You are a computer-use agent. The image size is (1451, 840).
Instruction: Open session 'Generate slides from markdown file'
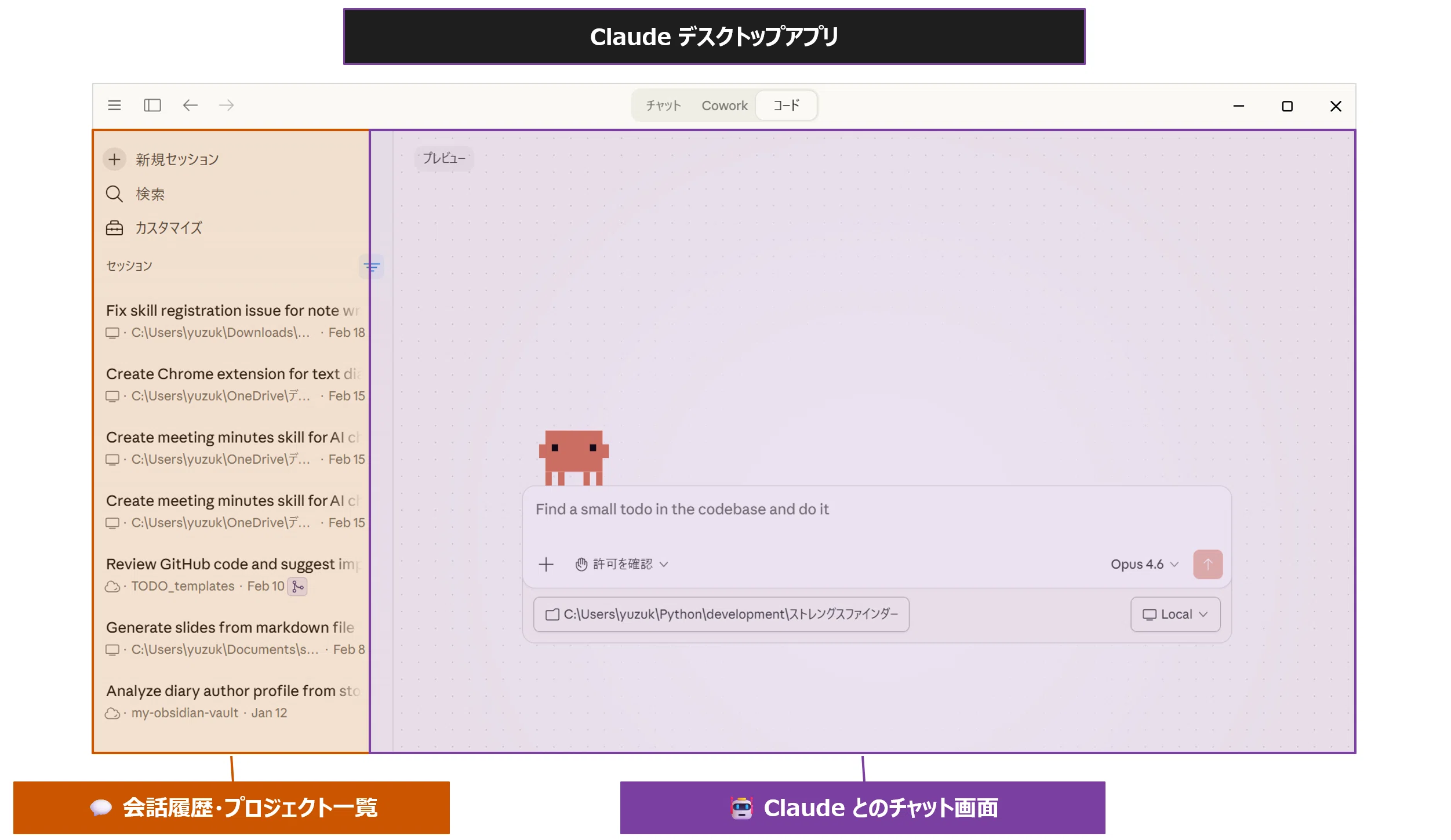(235, 638)
